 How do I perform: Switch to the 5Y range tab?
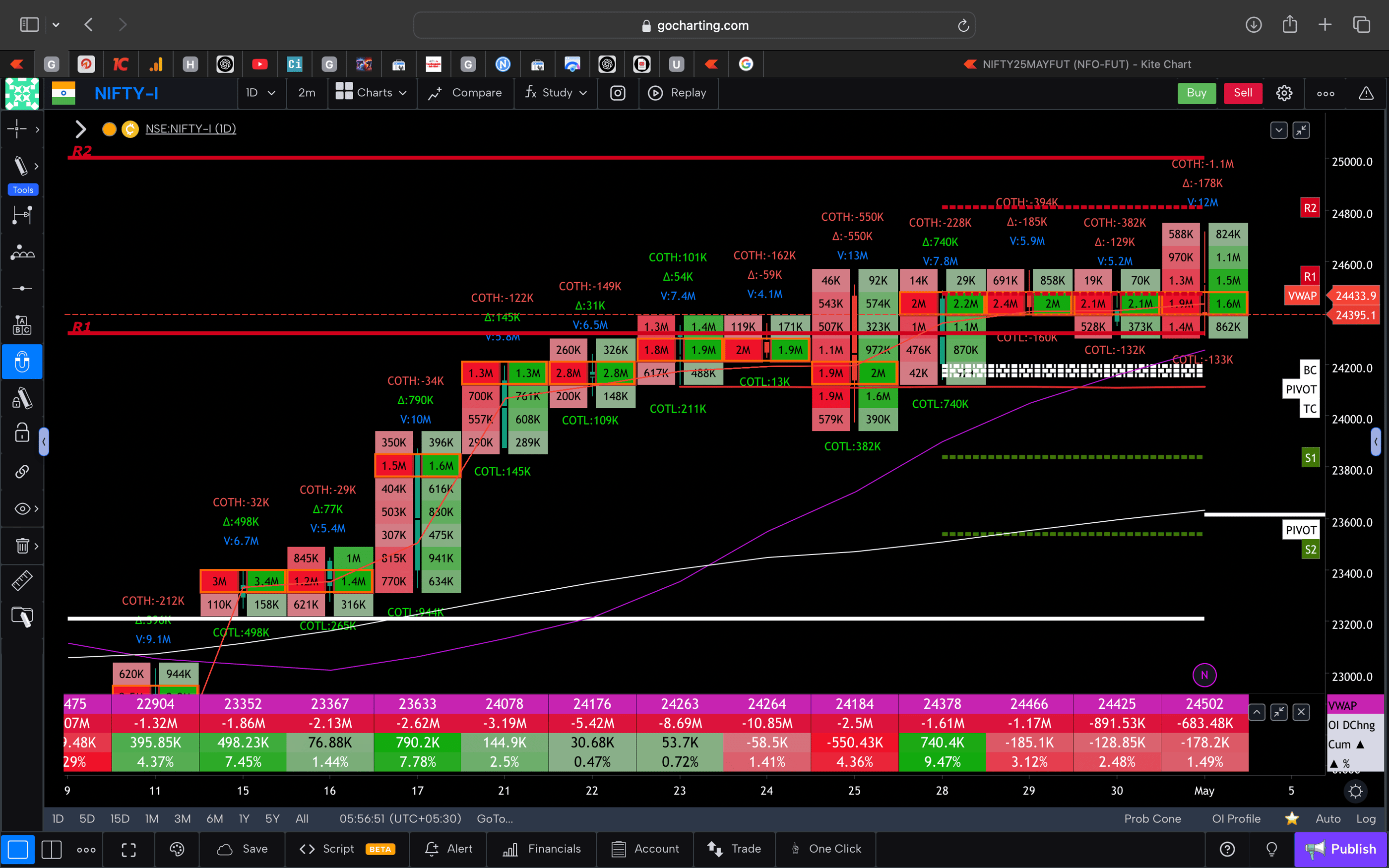pos(272,818)
